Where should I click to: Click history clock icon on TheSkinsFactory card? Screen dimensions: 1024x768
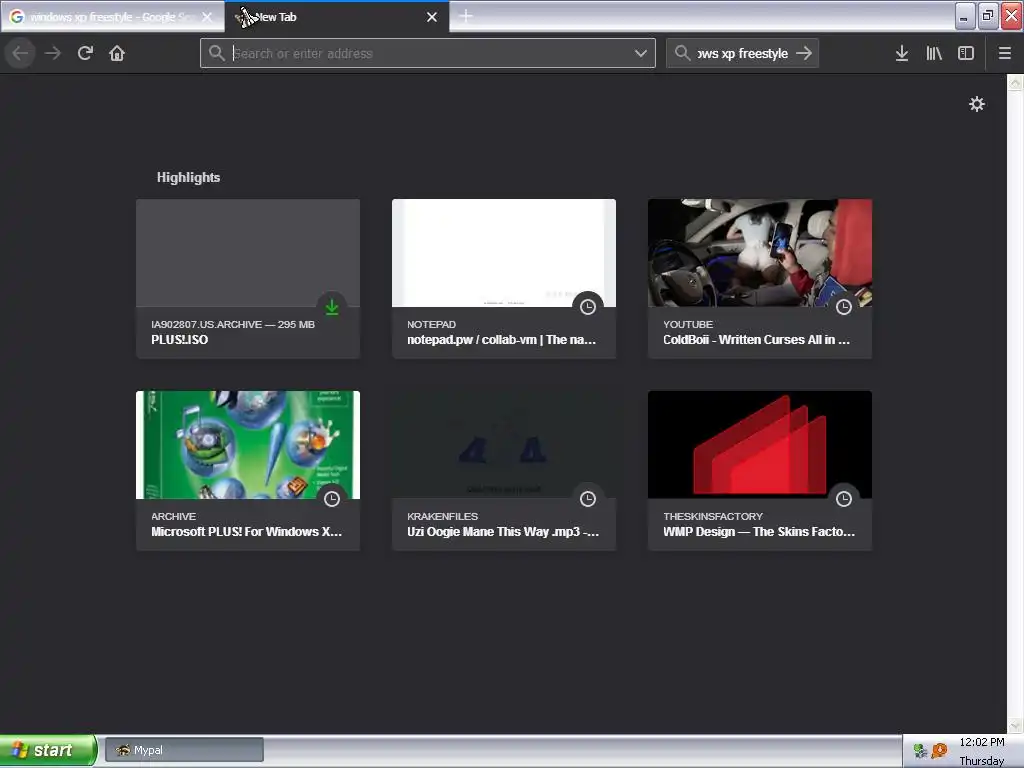pyautogui.click(x=844, y=498)
